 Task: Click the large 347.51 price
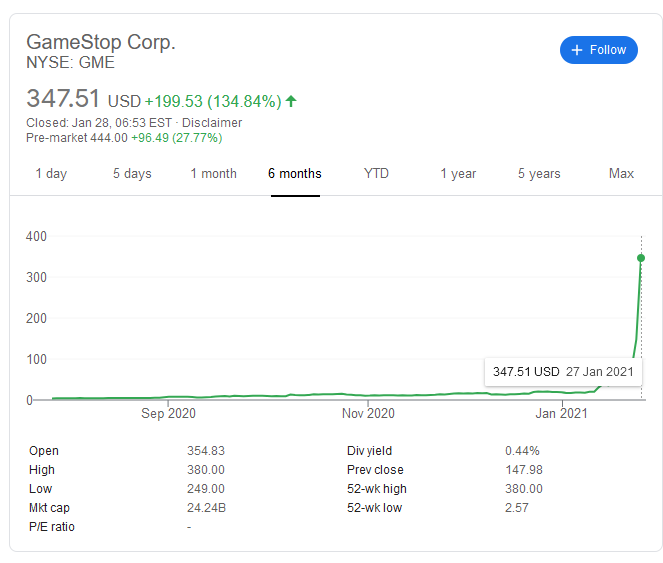[63, 98]
